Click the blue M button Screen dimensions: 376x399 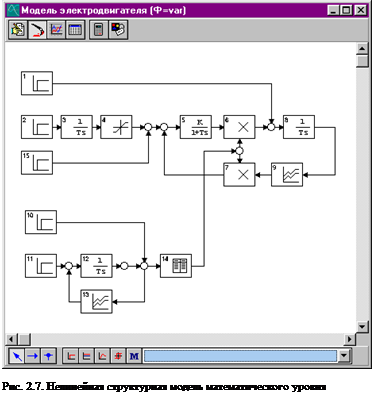[134, 356]
